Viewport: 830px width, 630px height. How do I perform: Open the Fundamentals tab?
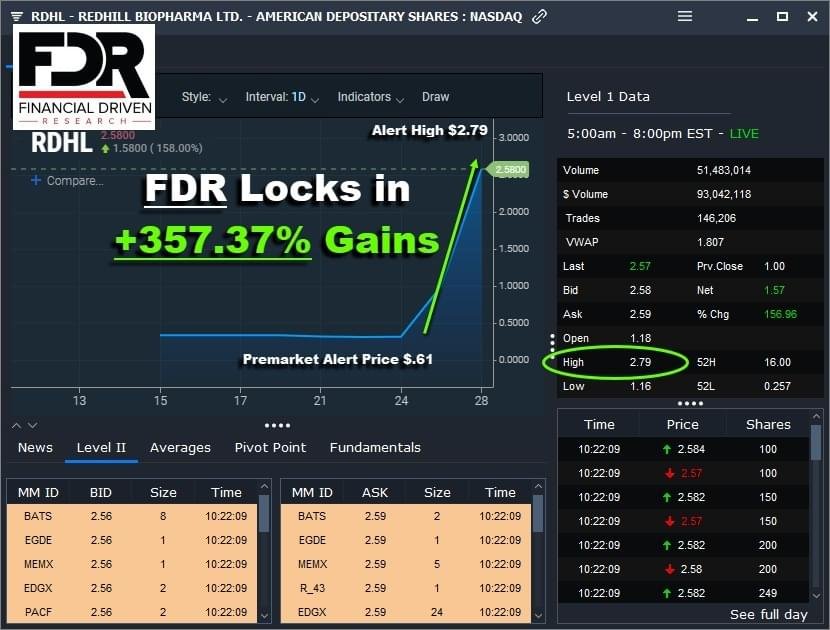[375, 448]
